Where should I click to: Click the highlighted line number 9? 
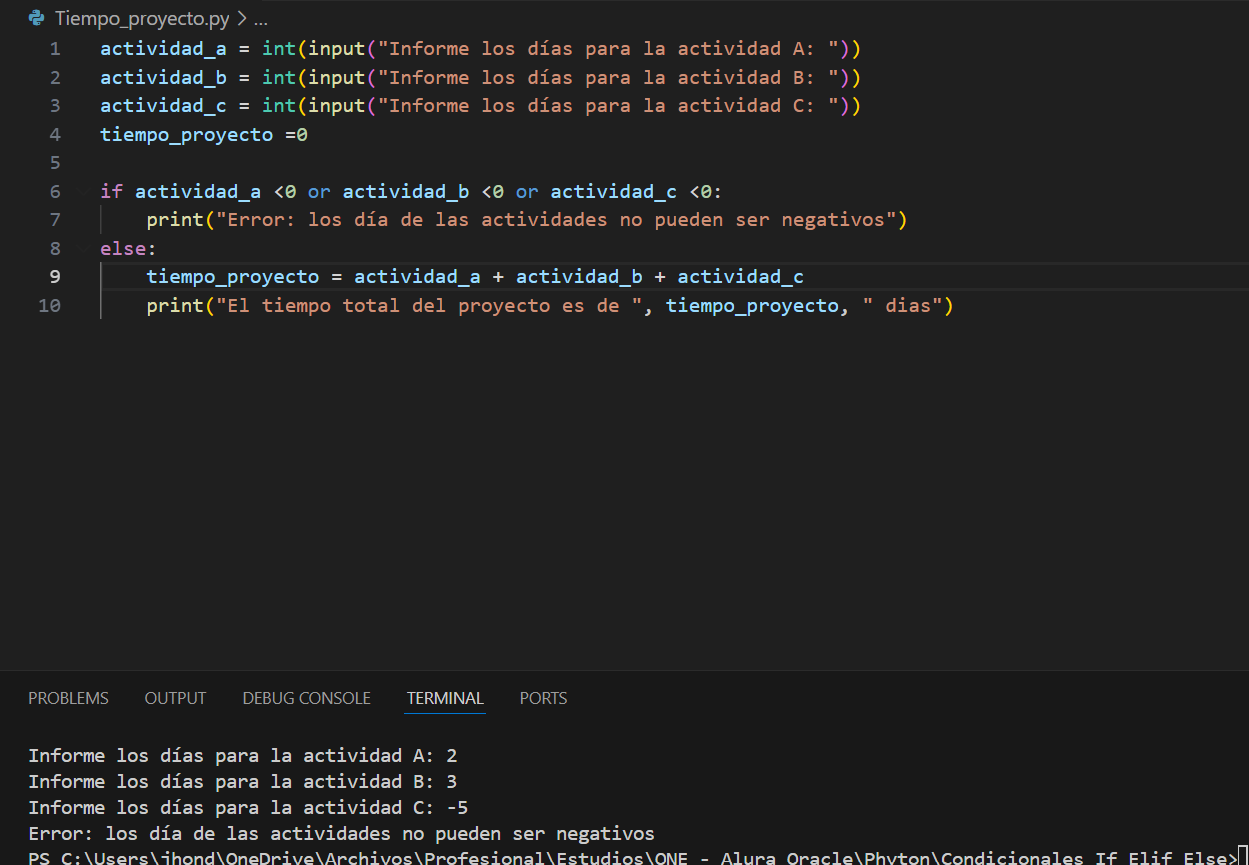pos(54,276)
